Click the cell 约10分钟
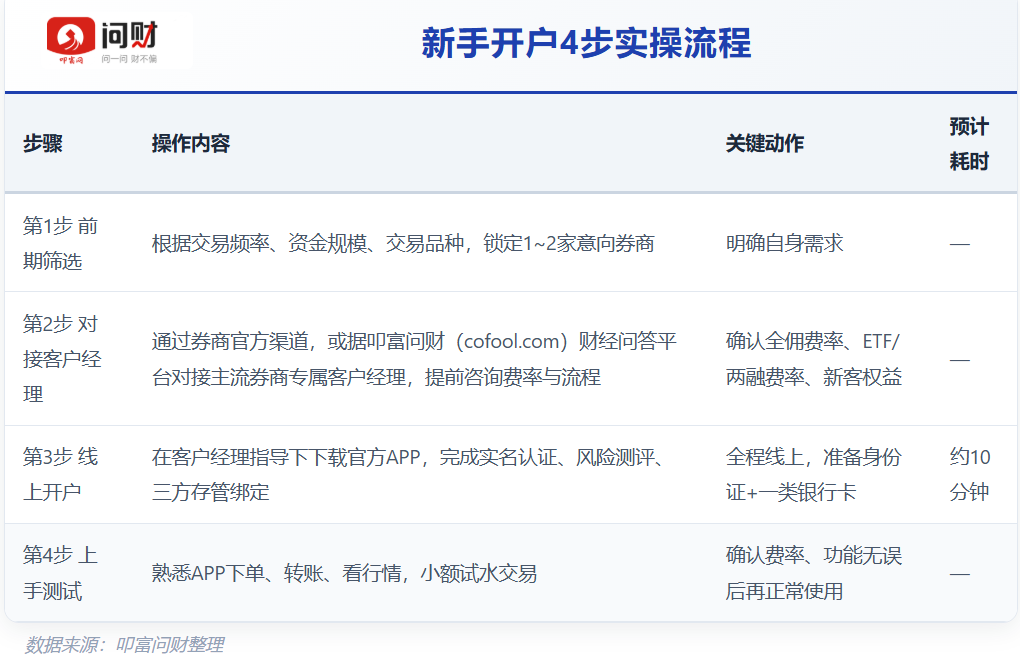 tap(970, 474)
